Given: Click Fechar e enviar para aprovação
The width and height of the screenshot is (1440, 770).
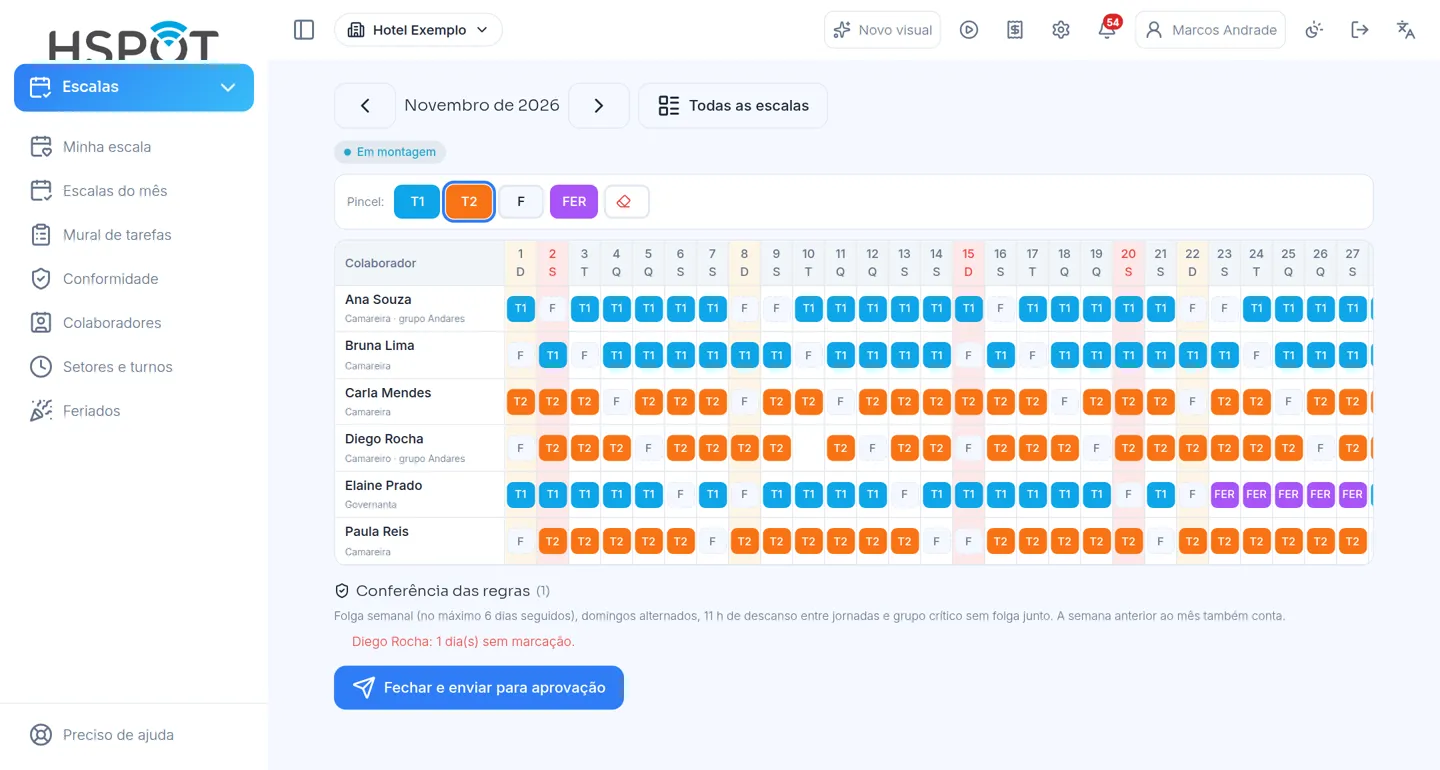Looking at the screenshot, I should 479,688.
